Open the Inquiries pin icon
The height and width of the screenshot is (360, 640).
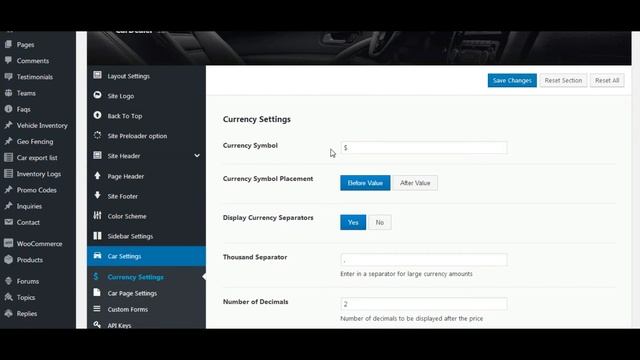(8, 206)
